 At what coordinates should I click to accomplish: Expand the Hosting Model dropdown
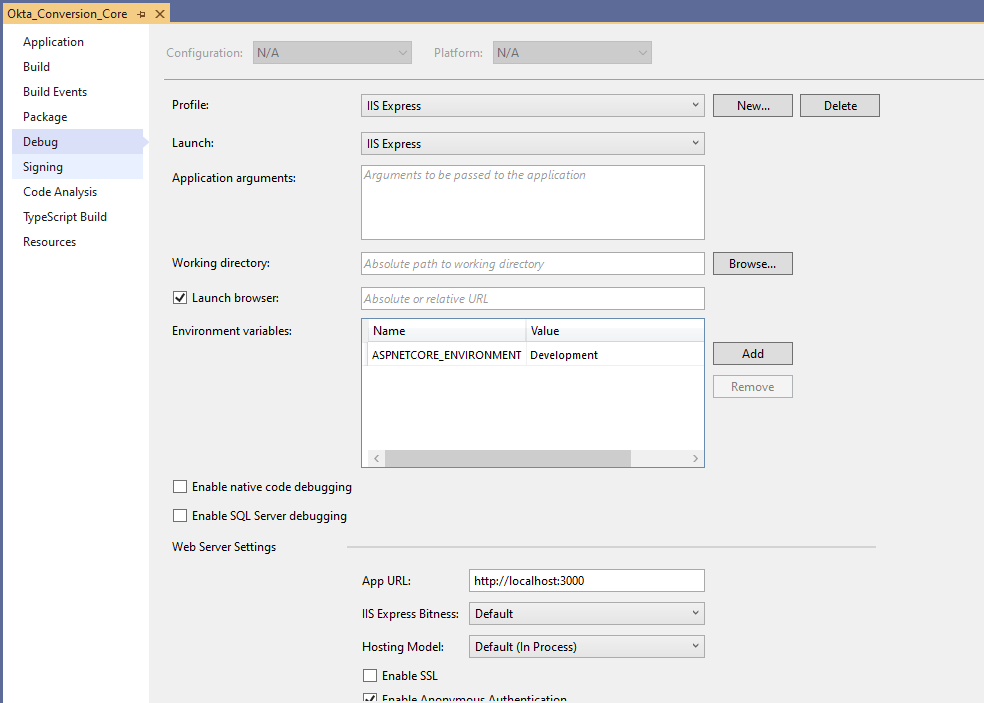pos(586,647)
